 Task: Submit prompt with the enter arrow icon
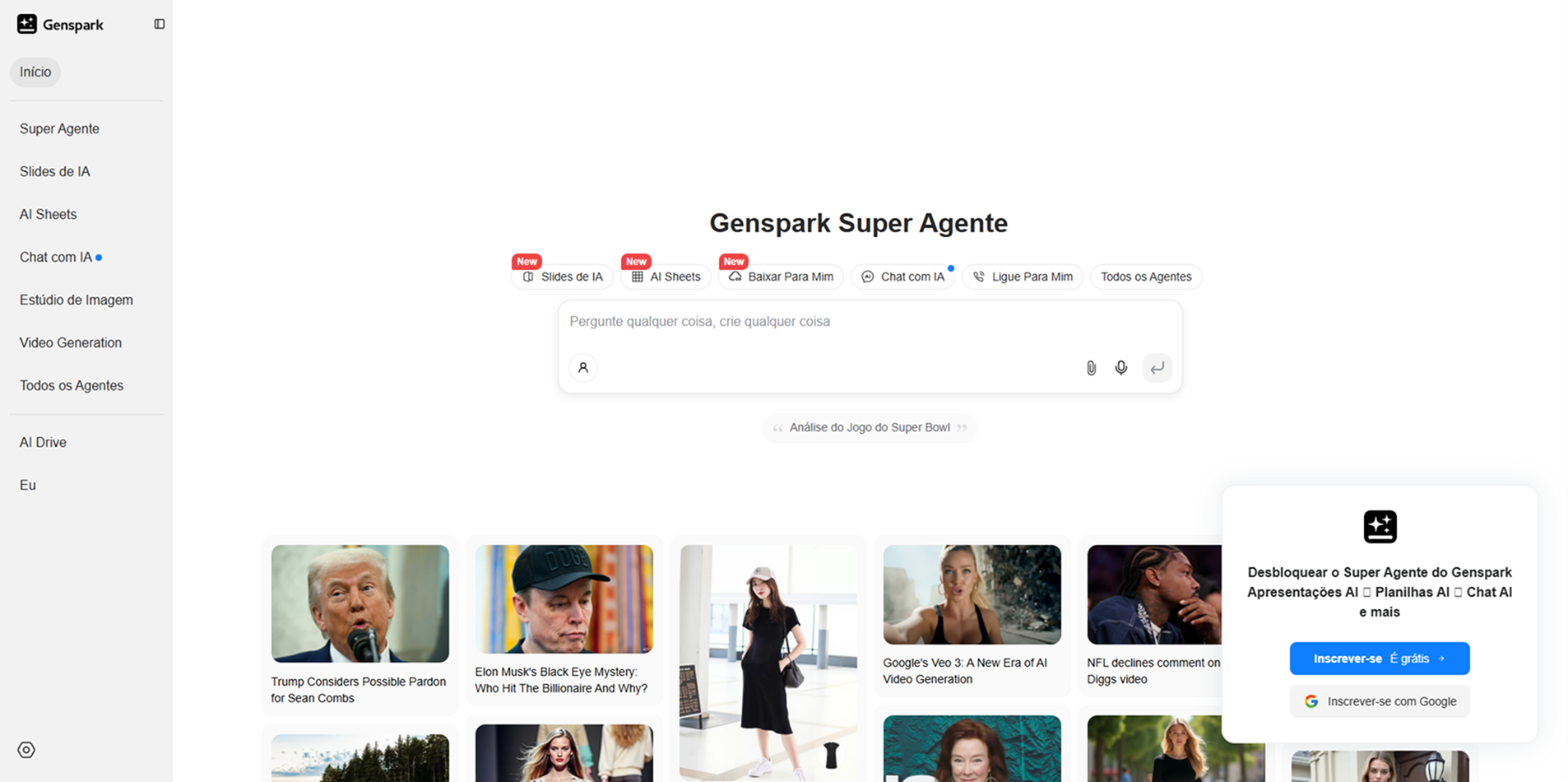click(x=1157, y=368)
